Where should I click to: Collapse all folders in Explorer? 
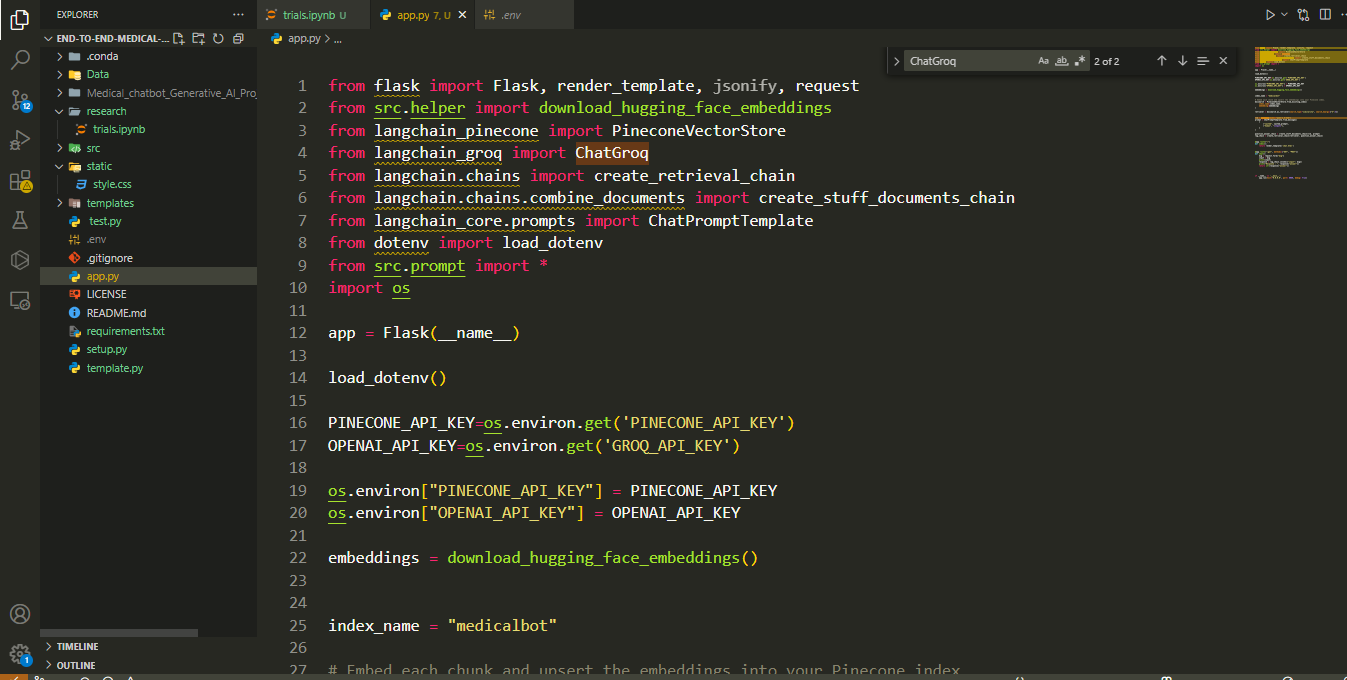pyautogui.click(x=238, y=39)
